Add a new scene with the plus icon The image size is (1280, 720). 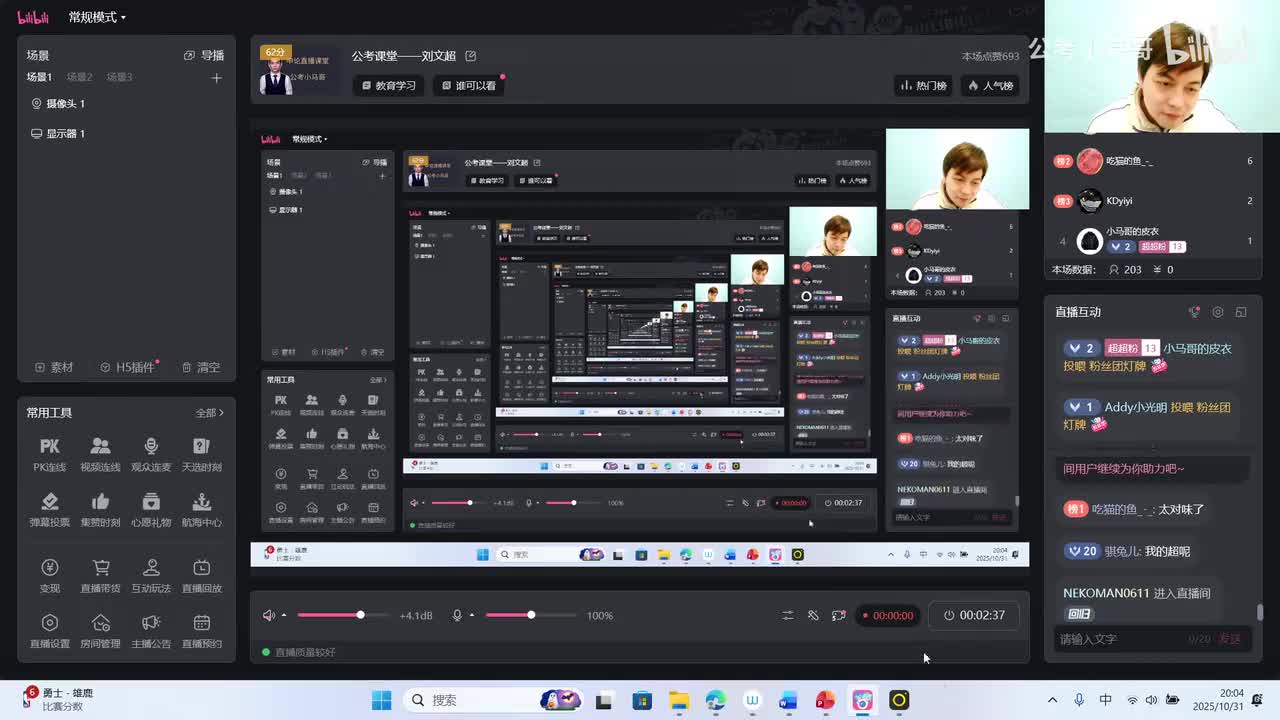click(x=216, y=77)
